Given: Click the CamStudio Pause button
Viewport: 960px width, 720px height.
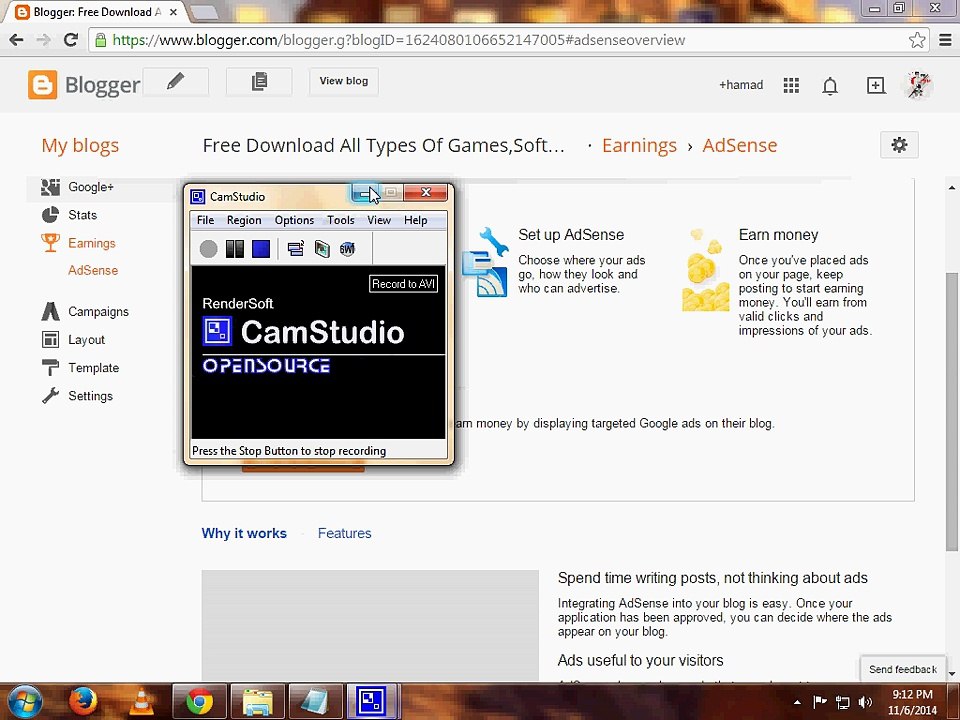Looking at the screenshot, I should point(234,249).
